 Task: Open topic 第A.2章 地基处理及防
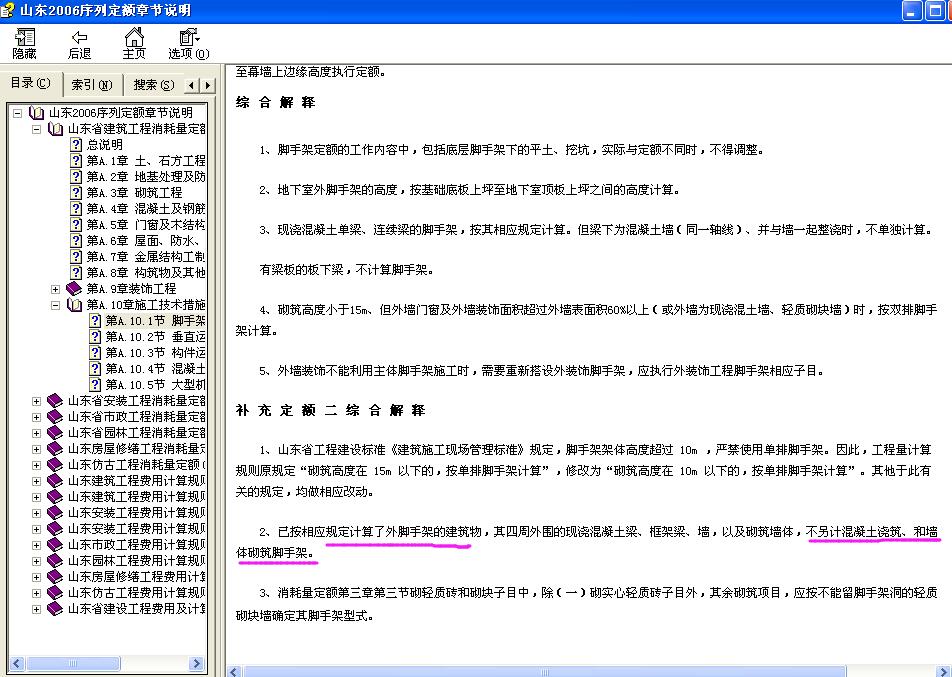146,177
